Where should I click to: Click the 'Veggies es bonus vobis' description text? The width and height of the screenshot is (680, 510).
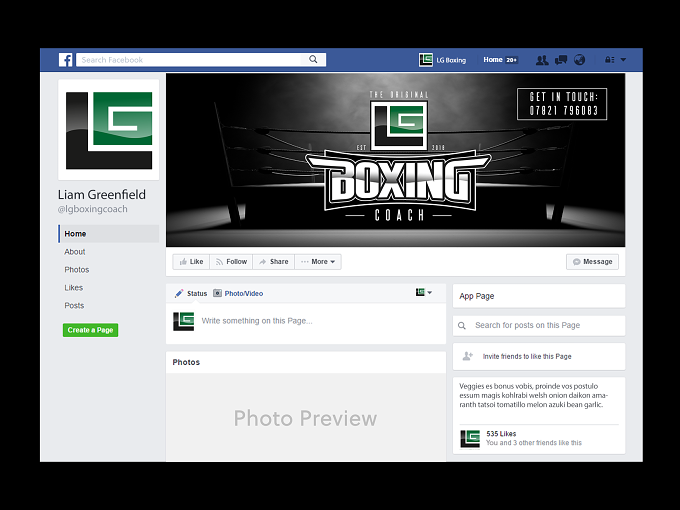tap(534, 395)
